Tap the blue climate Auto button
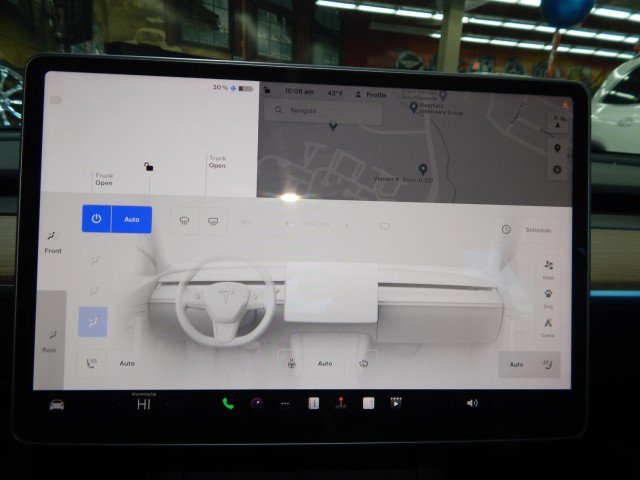Viewport: 640px width, 480px height. click(131, 220)
